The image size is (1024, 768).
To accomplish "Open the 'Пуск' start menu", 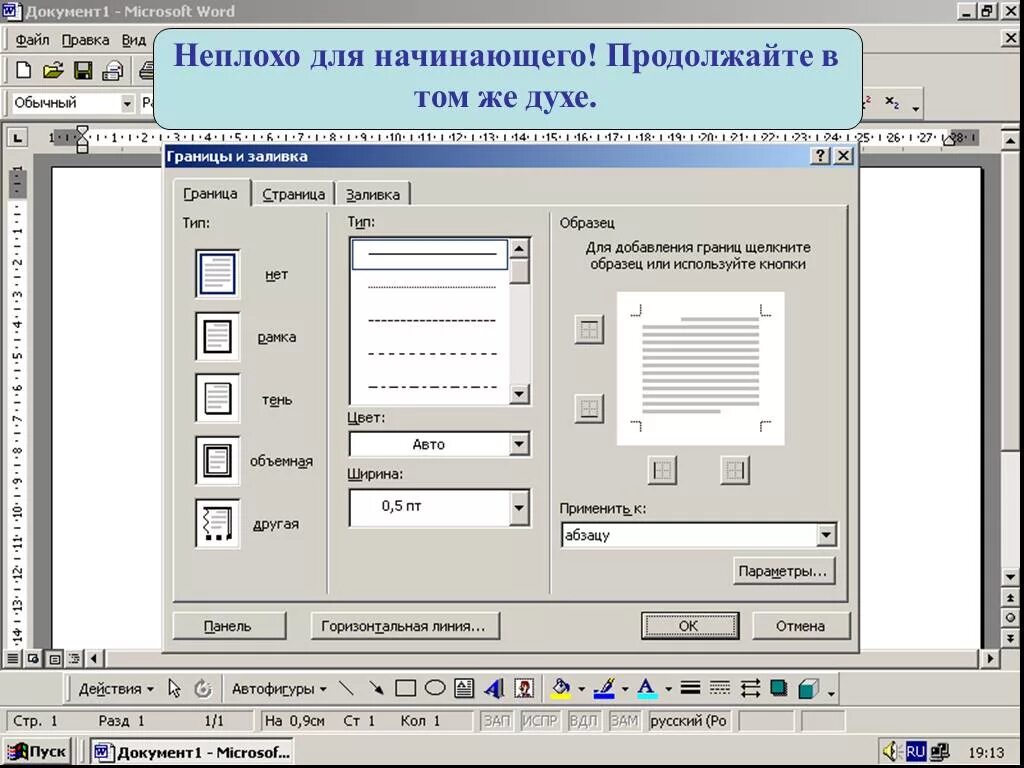I will tap(37, 752).
